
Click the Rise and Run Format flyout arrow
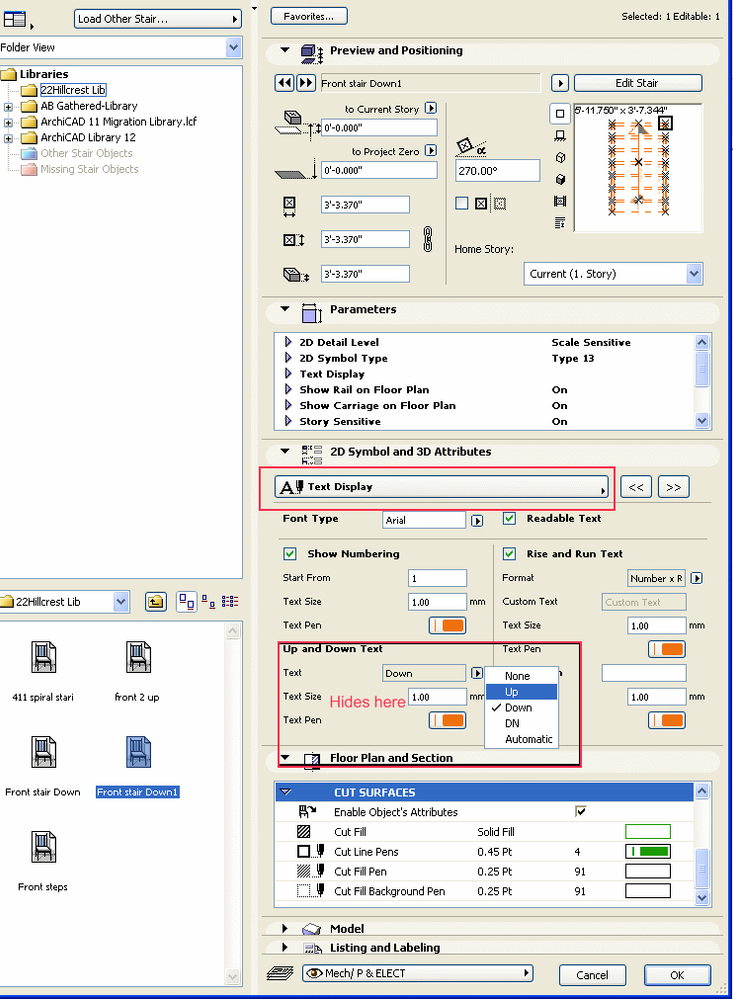click(697, 579)
